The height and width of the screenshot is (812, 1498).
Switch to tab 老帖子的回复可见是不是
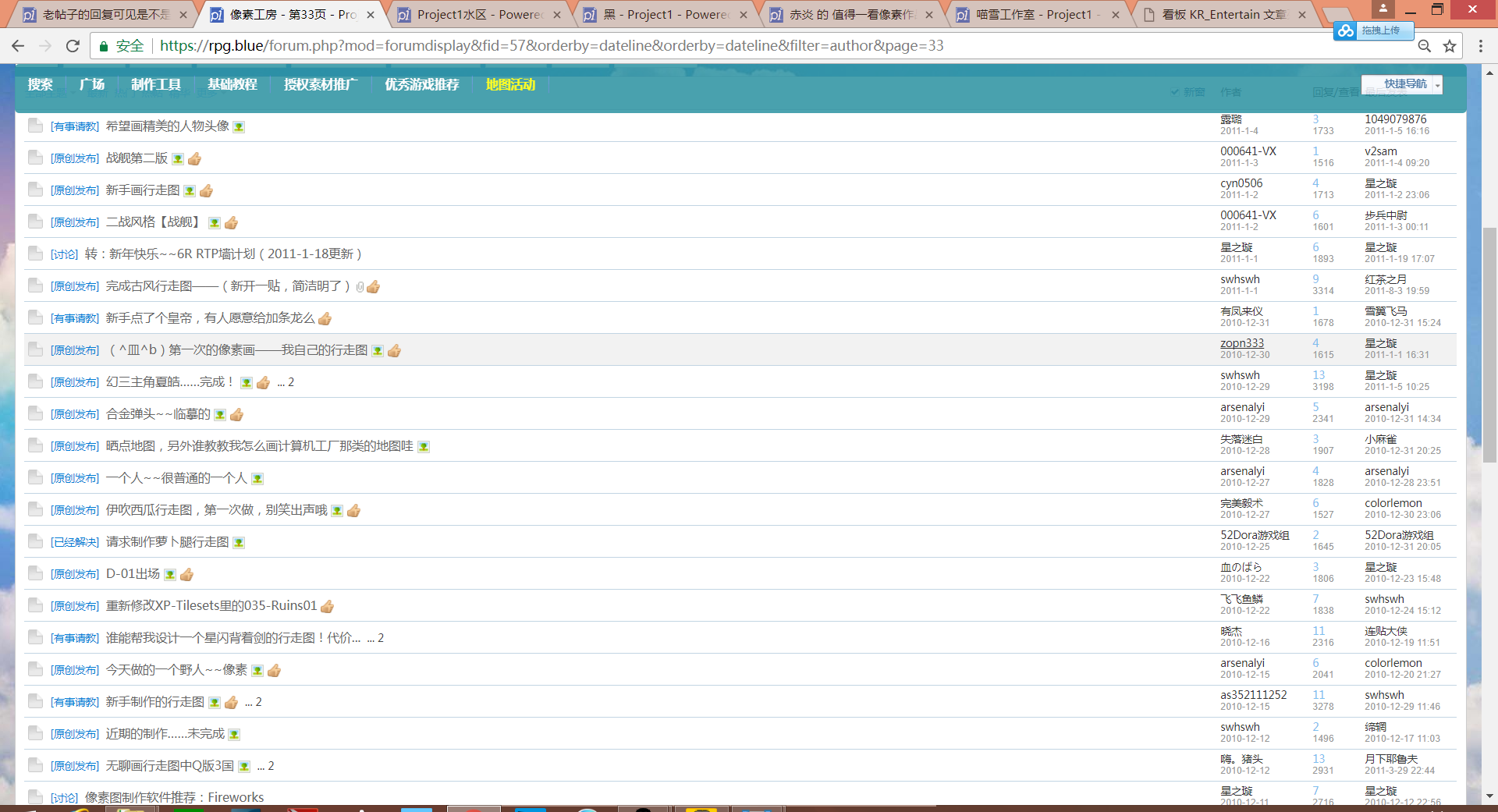coord(105,15)
